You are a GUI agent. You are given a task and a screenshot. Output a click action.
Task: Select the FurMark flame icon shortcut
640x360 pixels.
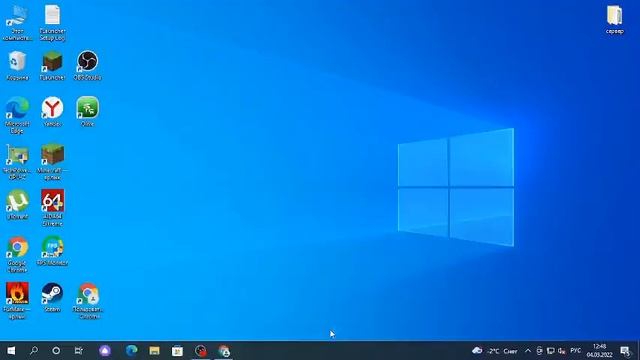(17, 301)
